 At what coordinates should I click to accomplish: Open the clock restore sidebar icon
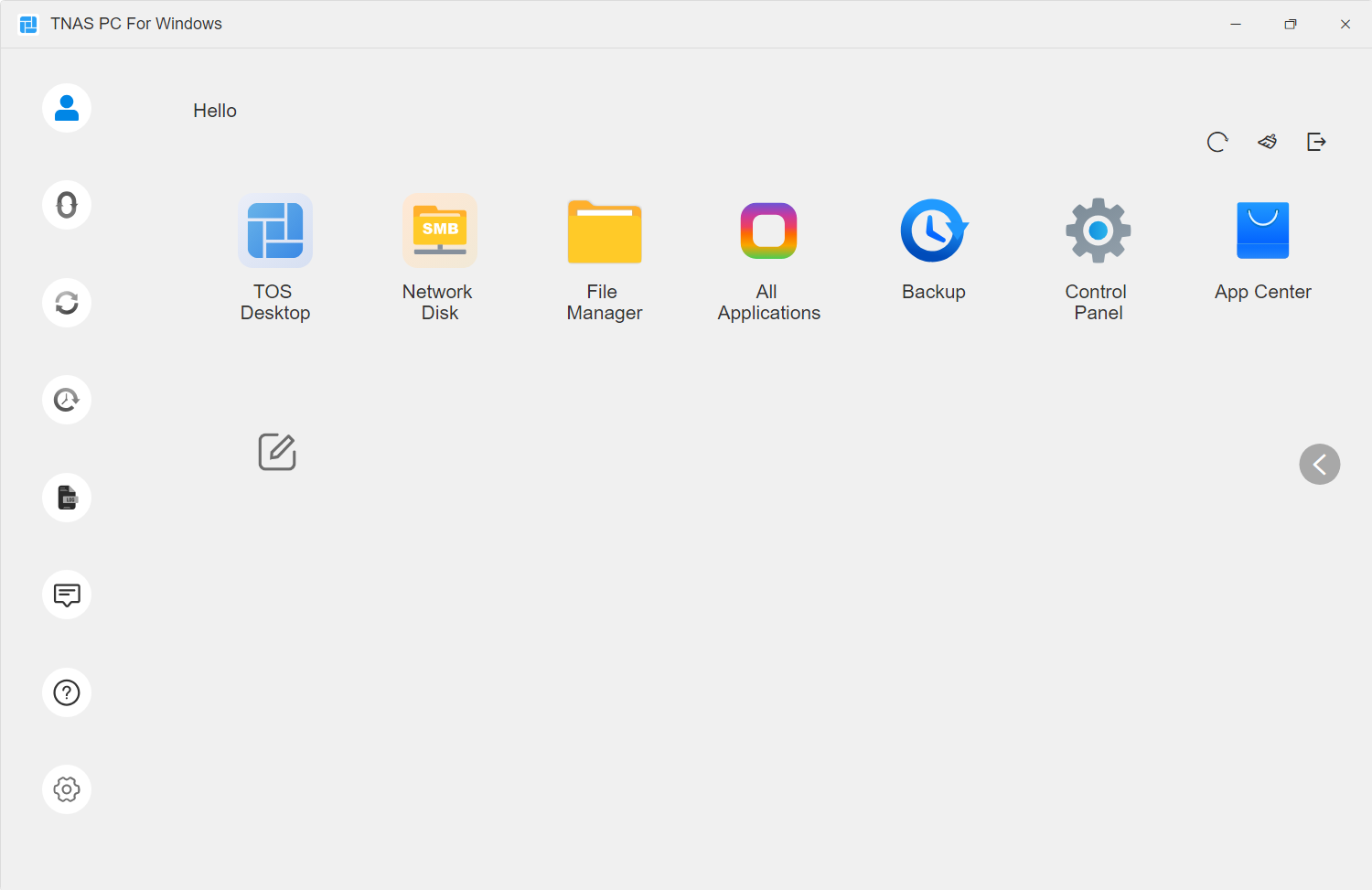coord(67,400)
